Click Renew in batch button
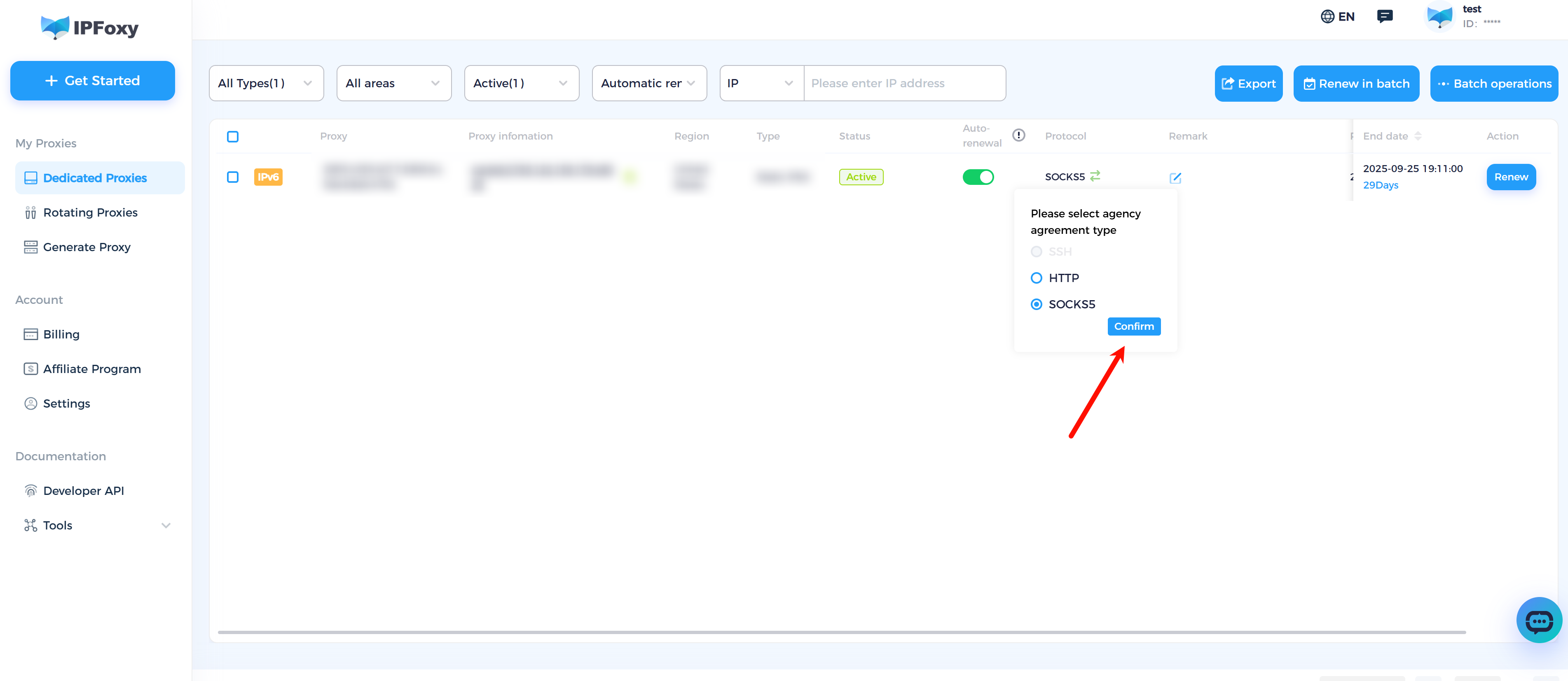This screenshot has width=1568, height=681. (x=1356, y=84)
